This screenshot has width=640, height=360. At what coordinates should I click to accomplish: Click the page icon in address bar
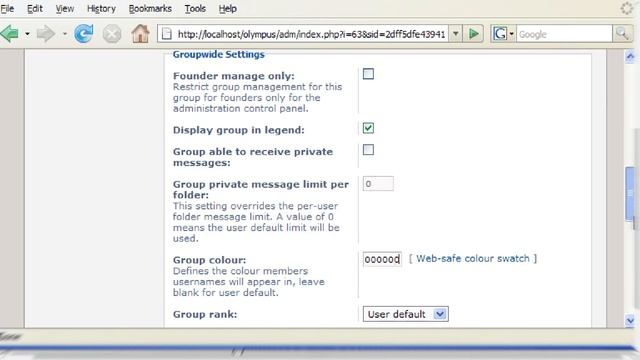tap(167, 34)
